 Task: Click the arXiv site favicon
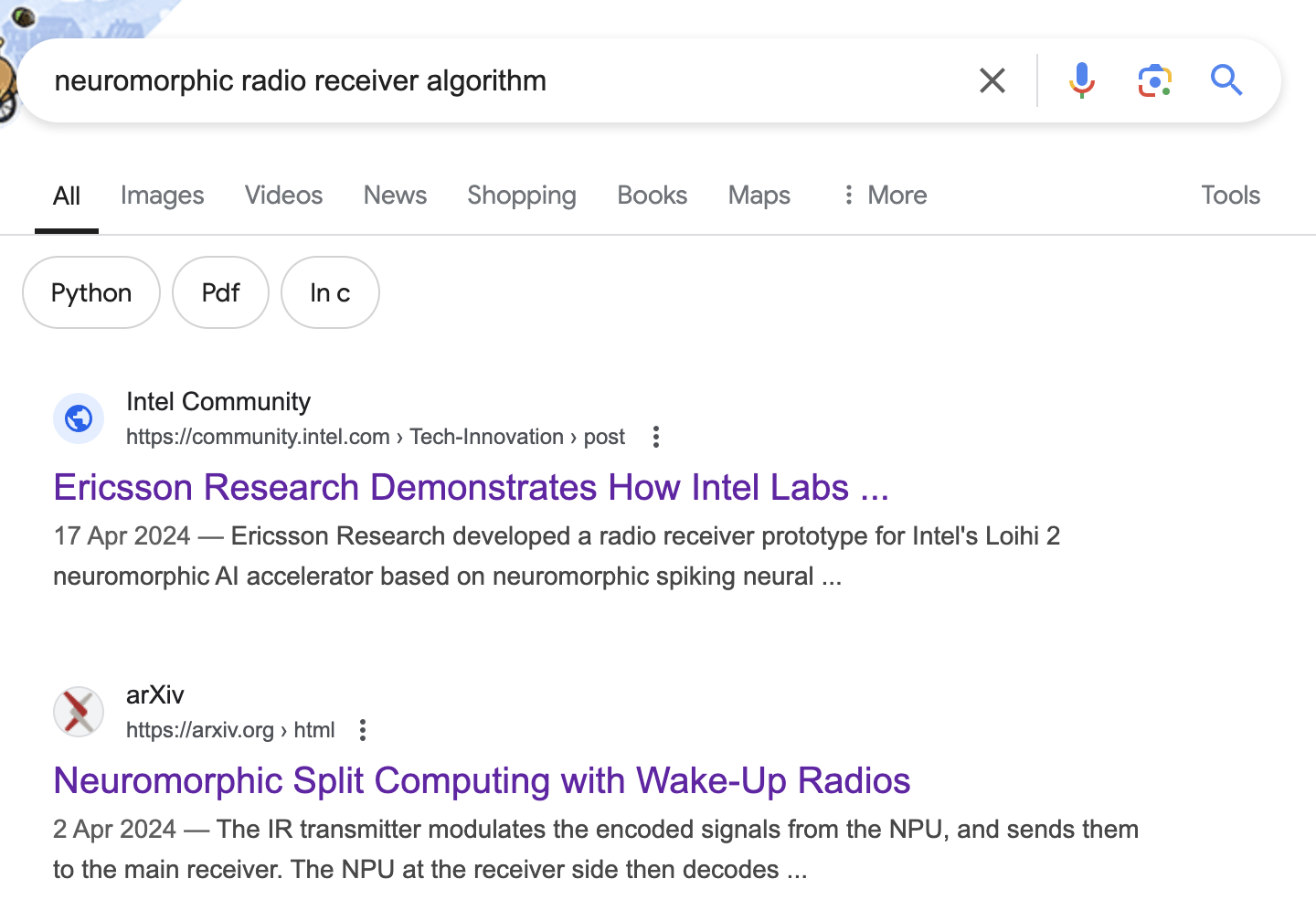click(x=79, y=712)
